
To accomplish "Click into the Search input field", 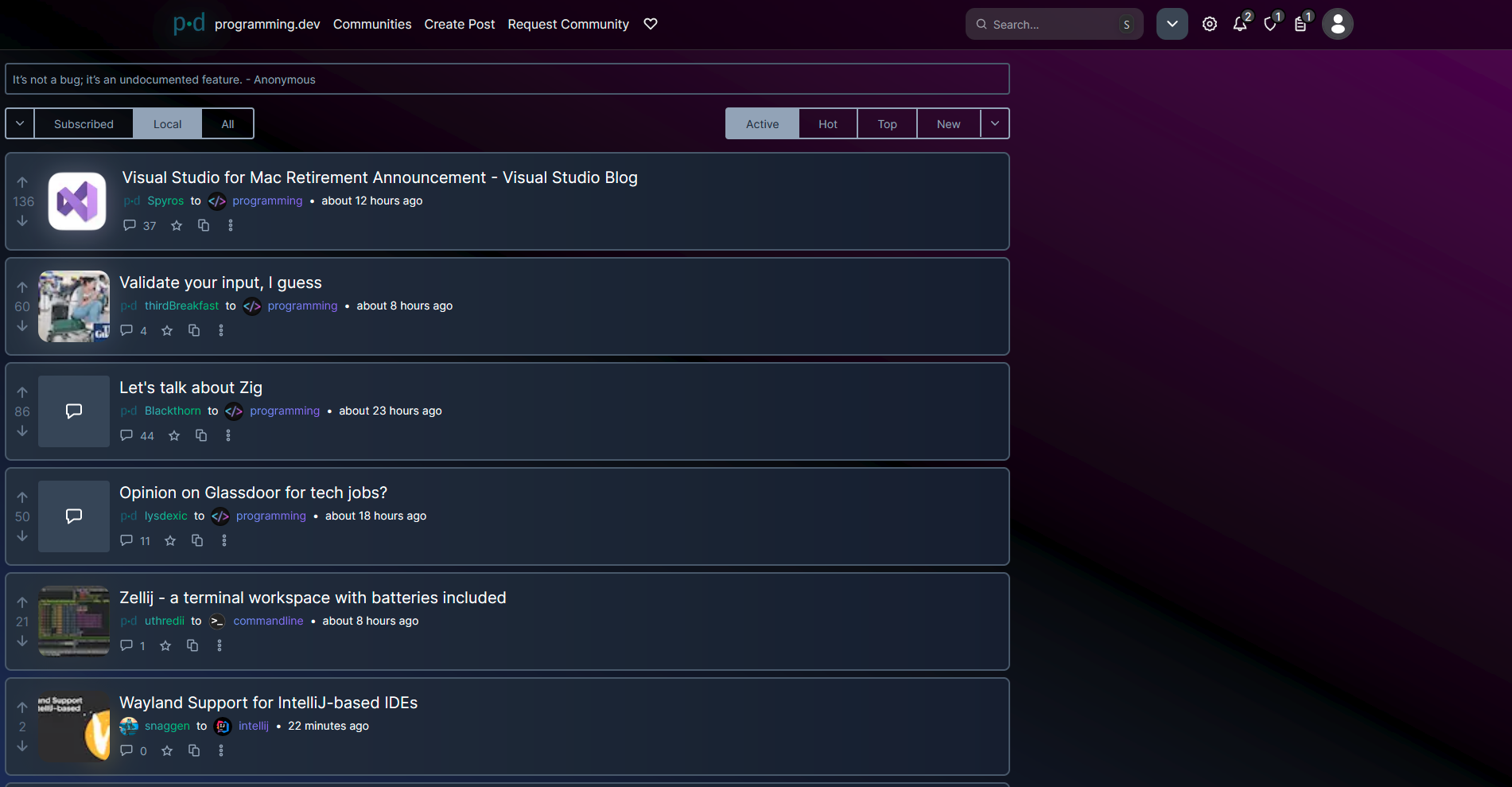I will tap(1050, 25).
